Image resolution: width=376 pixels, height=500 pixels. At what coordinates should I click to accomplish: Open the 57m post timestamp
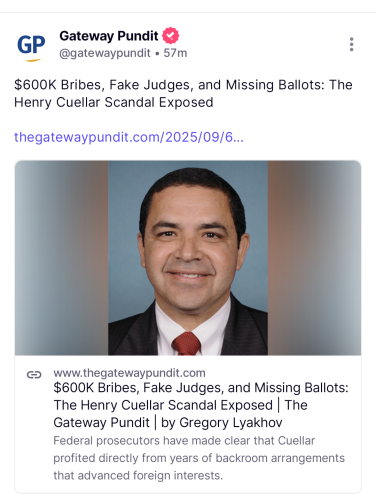pos(175,53)
